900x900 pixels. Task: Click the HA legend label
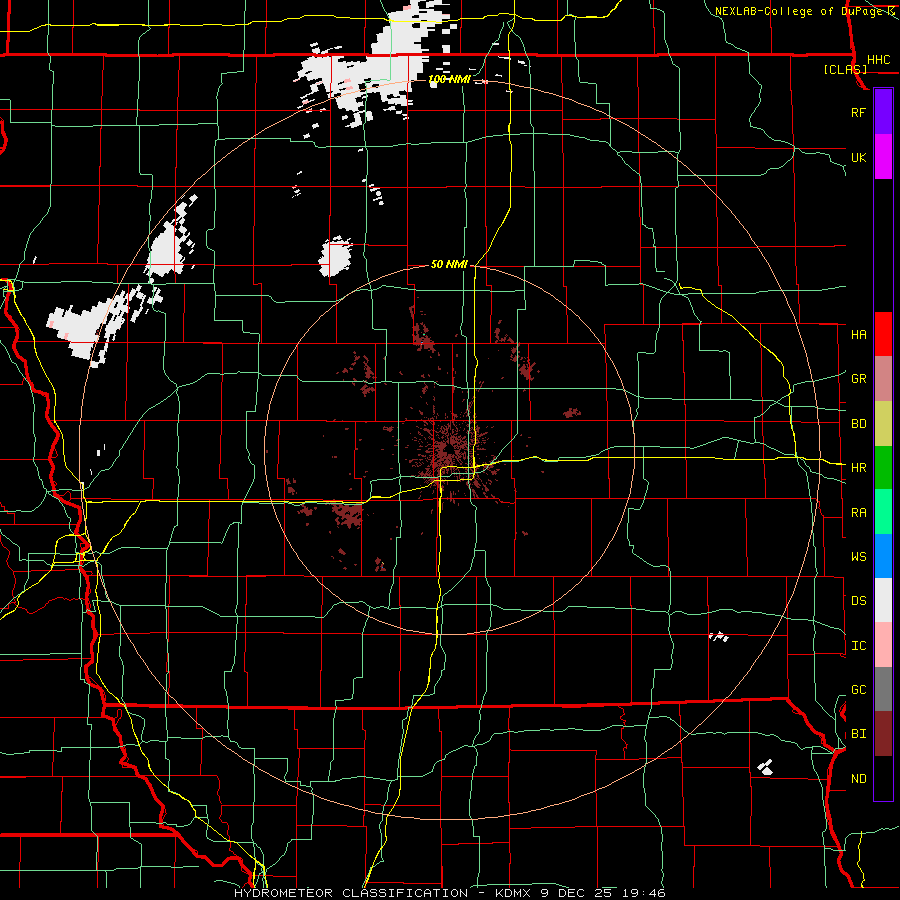pos(858,334)
